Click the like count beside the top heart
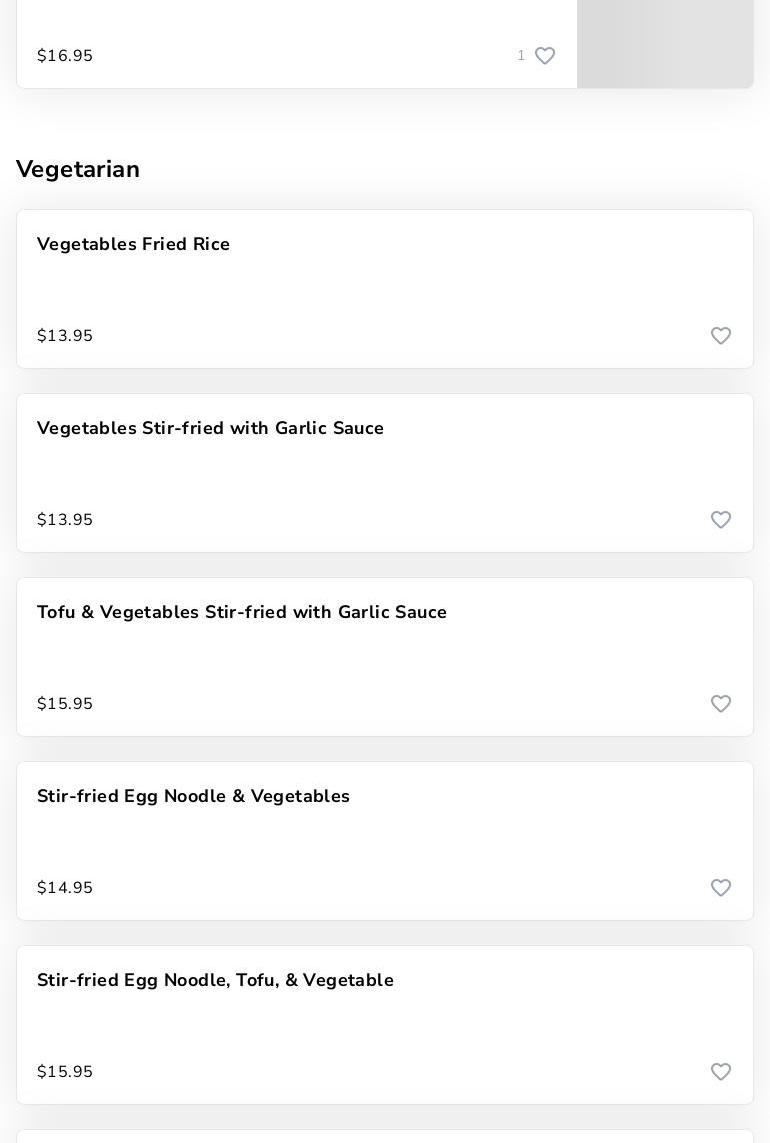 (521, 56)
